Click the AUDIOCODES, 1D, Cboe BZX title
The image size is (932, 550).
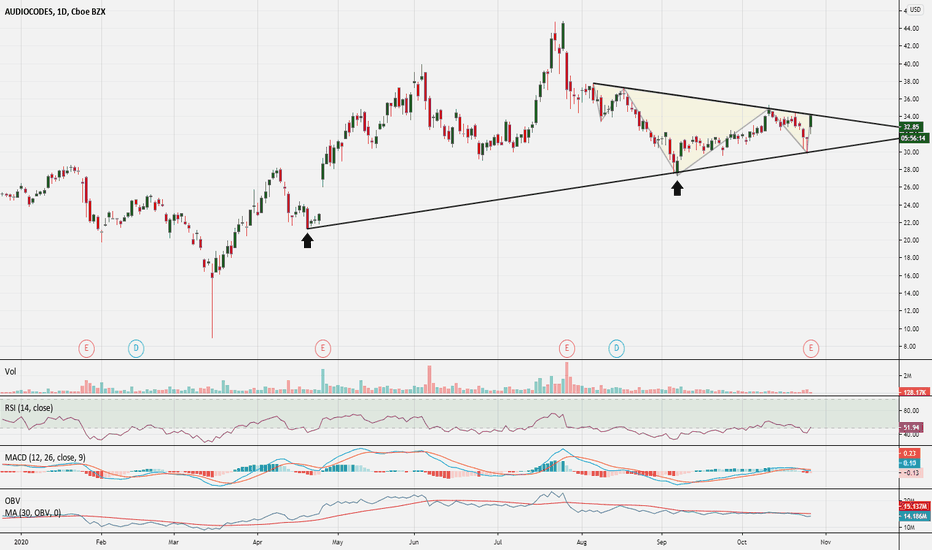55,11
